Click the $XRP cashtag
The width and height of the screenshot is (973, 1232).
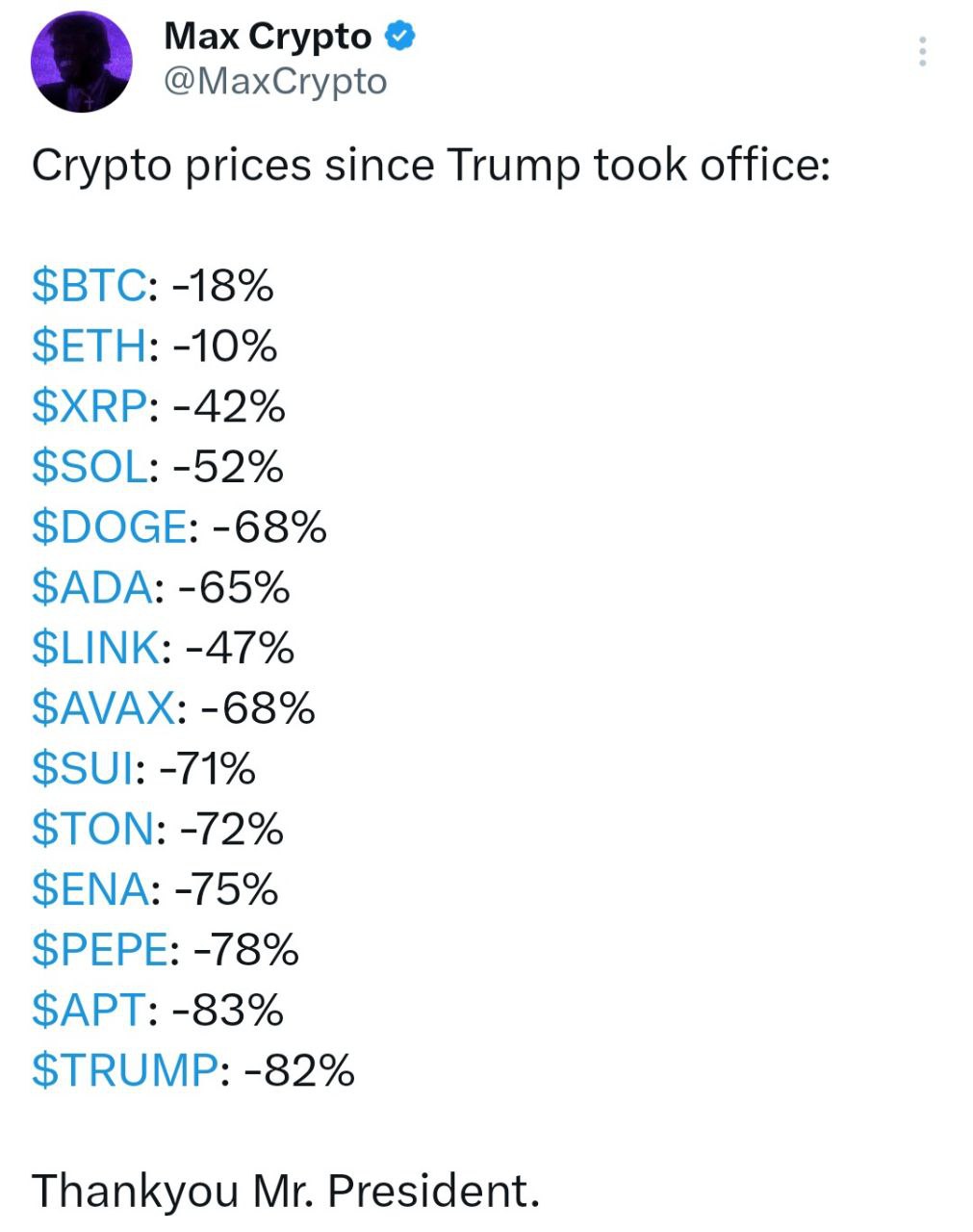(90, 406)
